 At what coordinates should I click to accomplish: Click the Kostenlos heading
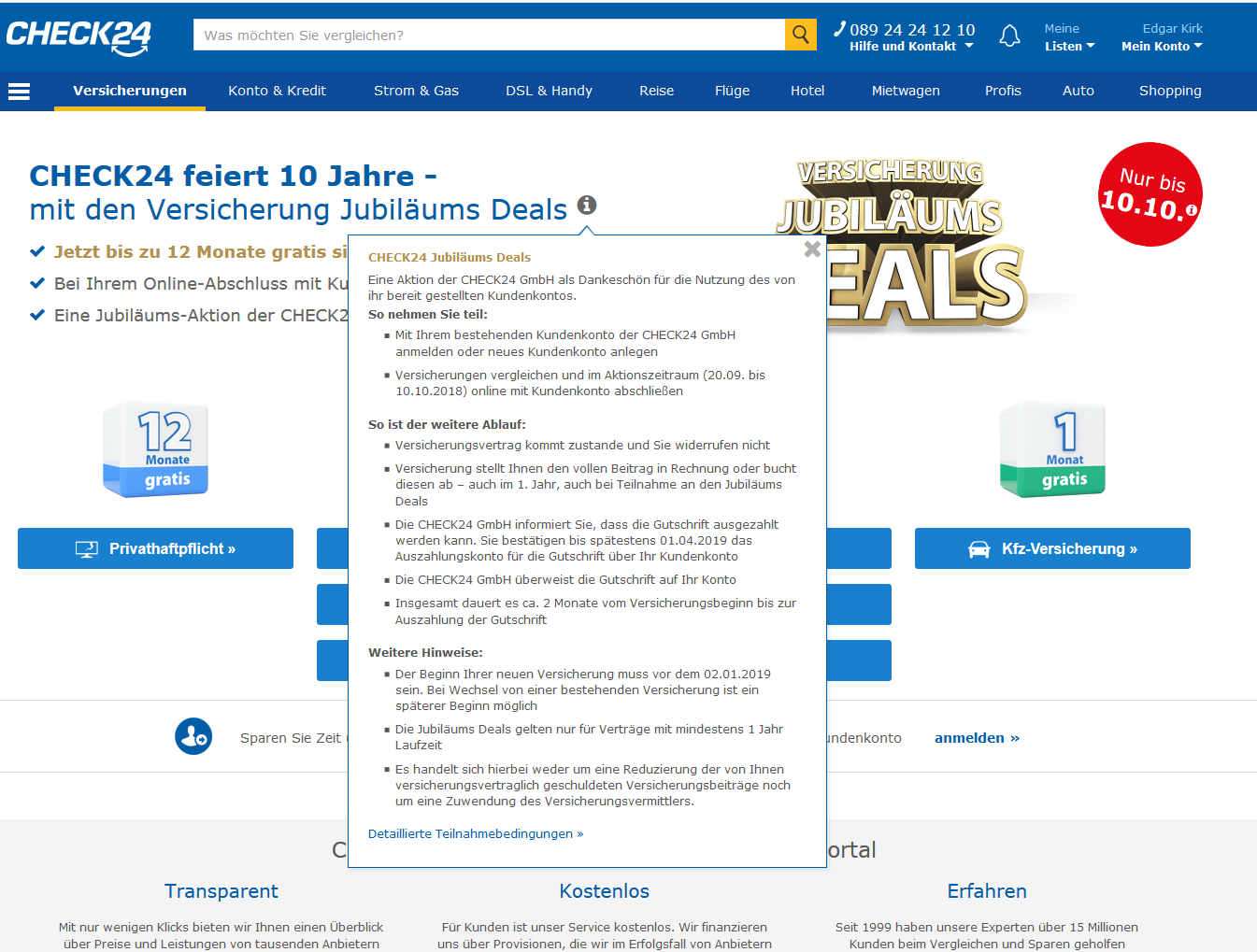click(x=604, y=891)
